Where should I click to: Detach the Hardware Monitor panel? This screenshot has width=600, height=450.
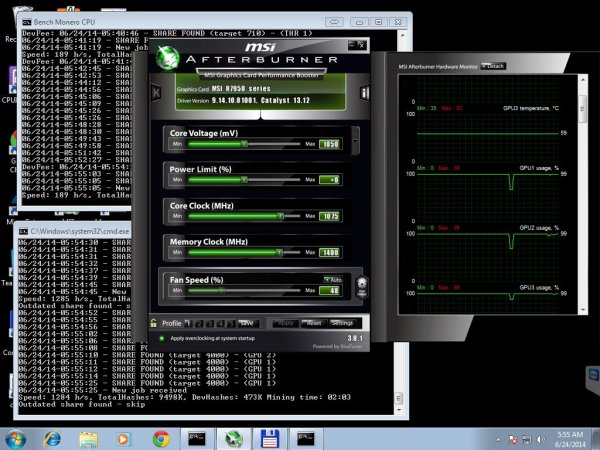coord(493,66)
